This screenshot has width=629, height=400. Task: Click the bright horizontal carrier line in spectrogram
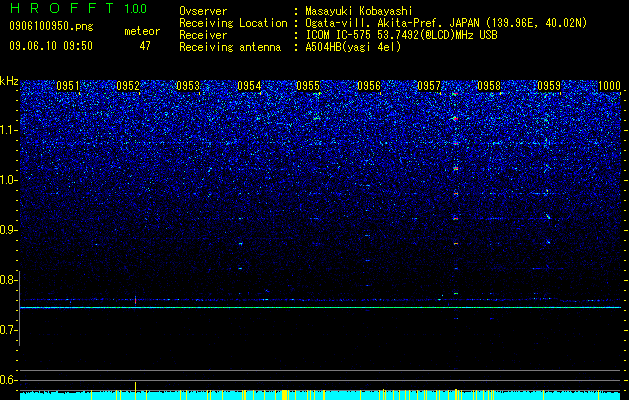point(320,307)
